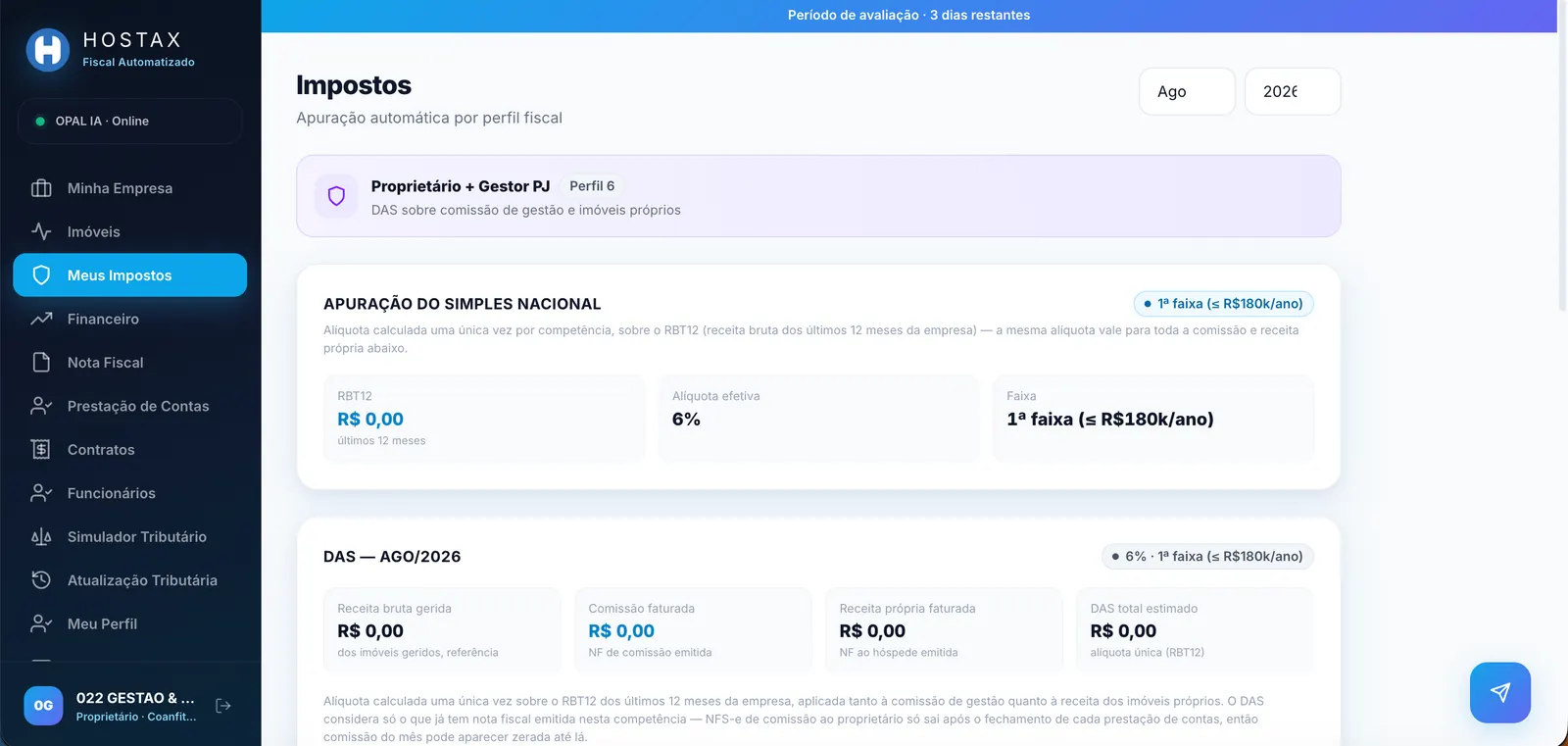Open Minha Empresa menu item

click(x=129, y=188)
